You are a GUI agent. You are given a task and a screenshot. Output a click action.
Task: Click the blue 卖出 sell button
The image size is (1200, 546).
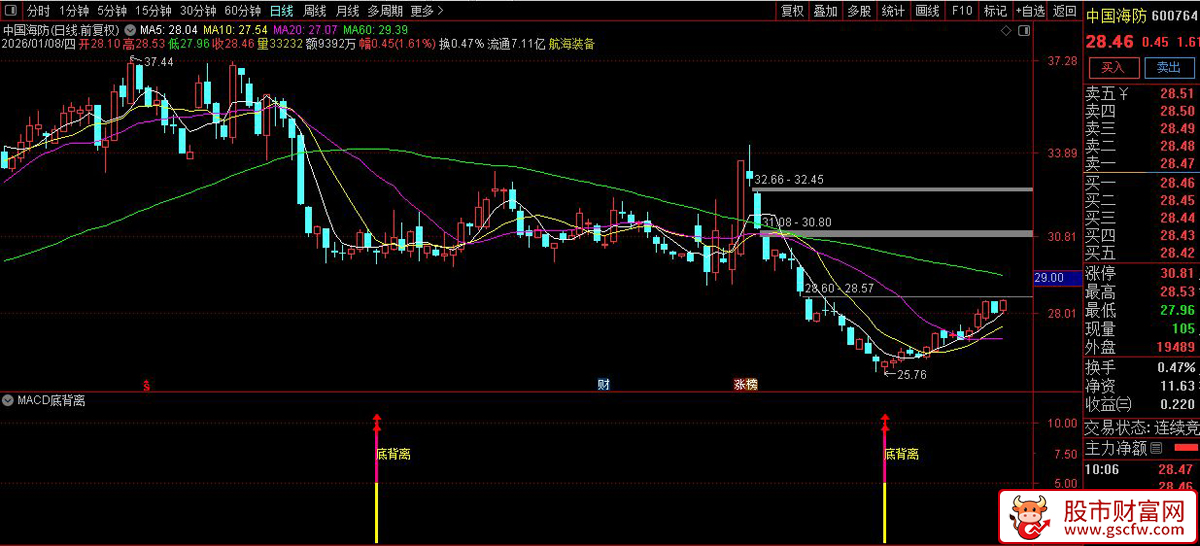pyautogui.click(x=1168, y=68)
